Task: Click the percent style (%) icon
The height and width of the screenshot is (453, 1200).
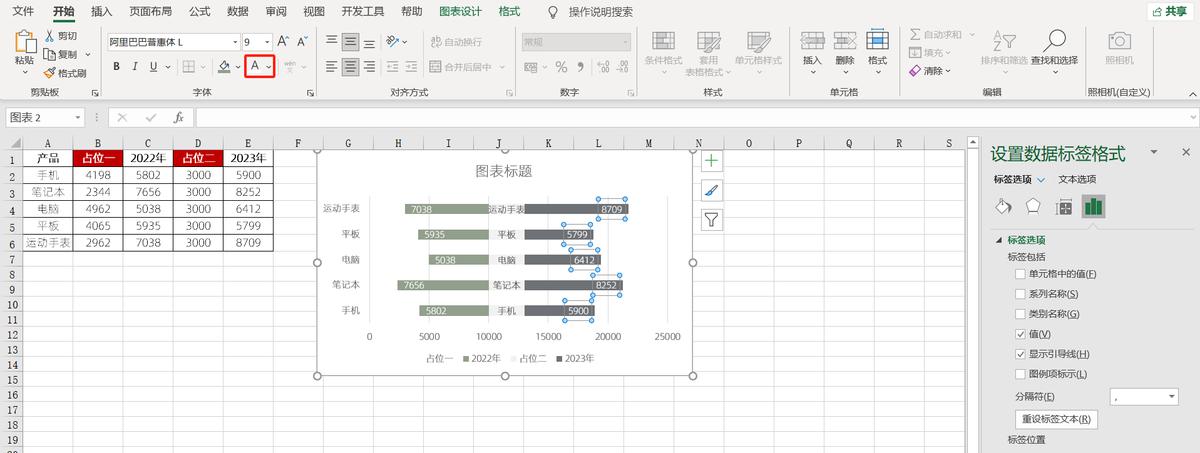Action: pos(561,67)
